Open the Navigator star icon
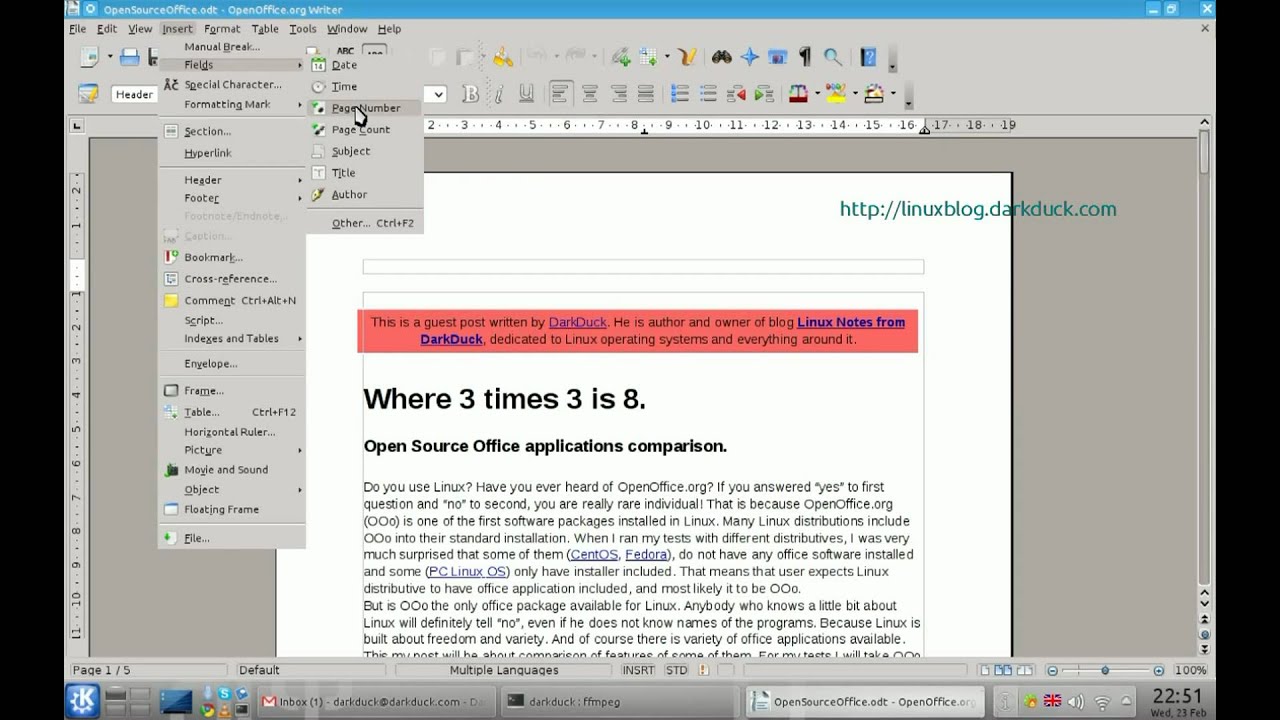The width and height of the screenshot is (1280, 720). (x=749, y=57)
